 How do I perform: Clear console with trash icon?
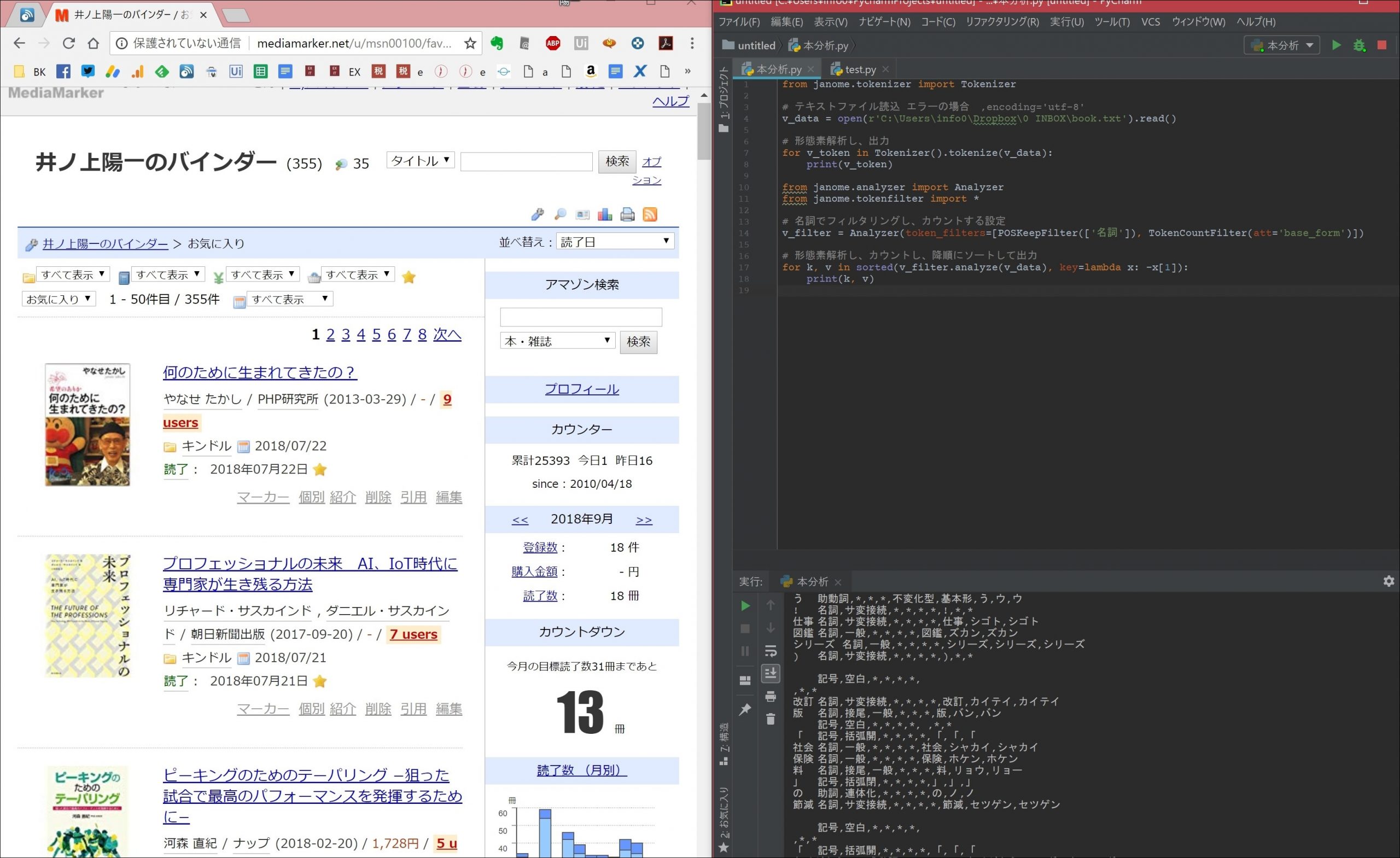771,719
